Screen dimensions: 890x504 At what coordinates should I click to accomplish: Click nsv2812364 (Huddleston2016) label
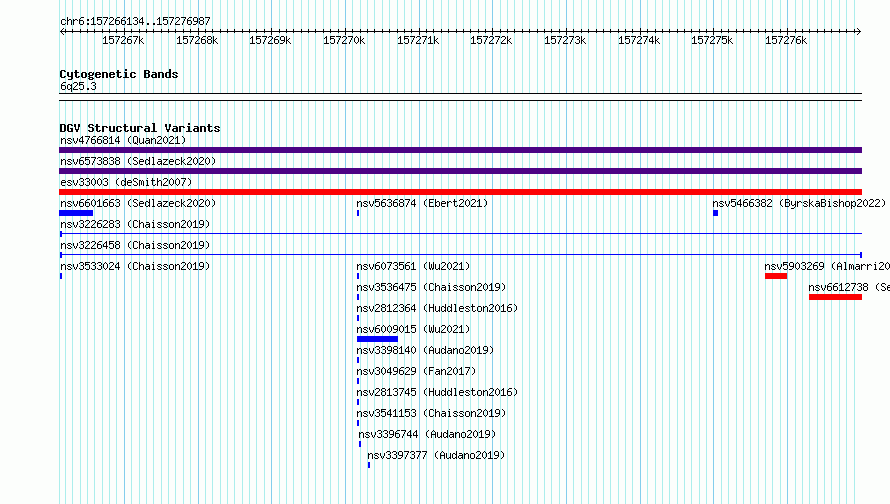click(437, 308)
